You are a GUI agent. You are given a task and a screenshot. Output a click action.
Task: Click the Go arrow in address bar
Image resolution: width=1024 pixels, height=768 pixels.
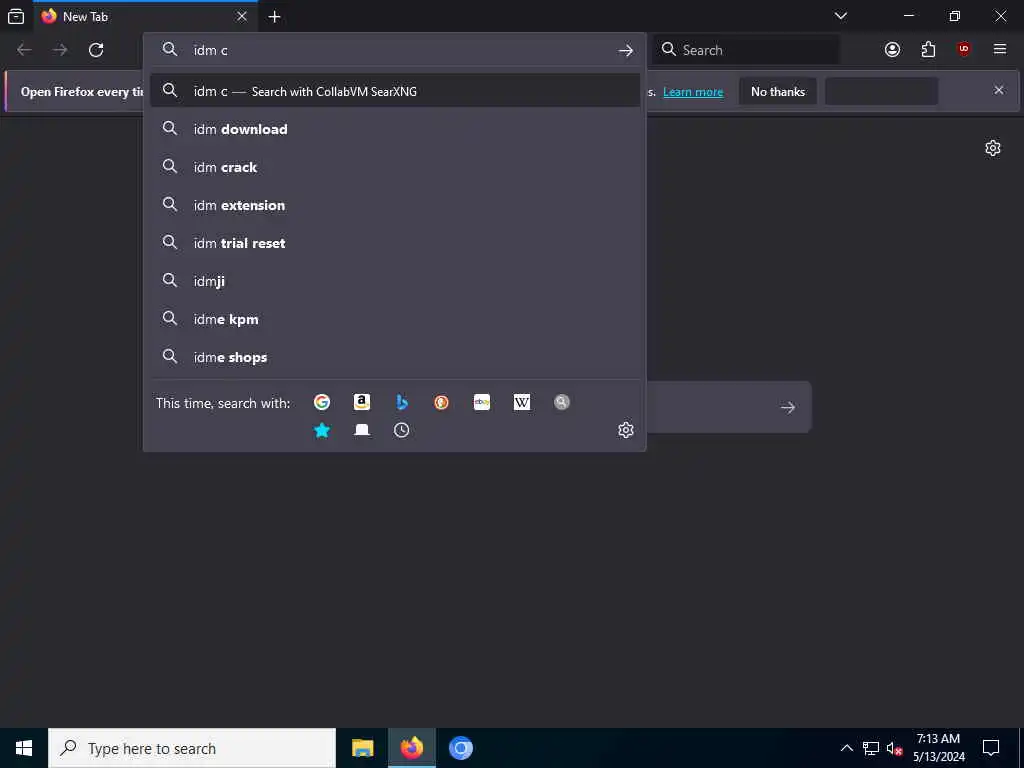pyautogui.click(x=626, y=50)
